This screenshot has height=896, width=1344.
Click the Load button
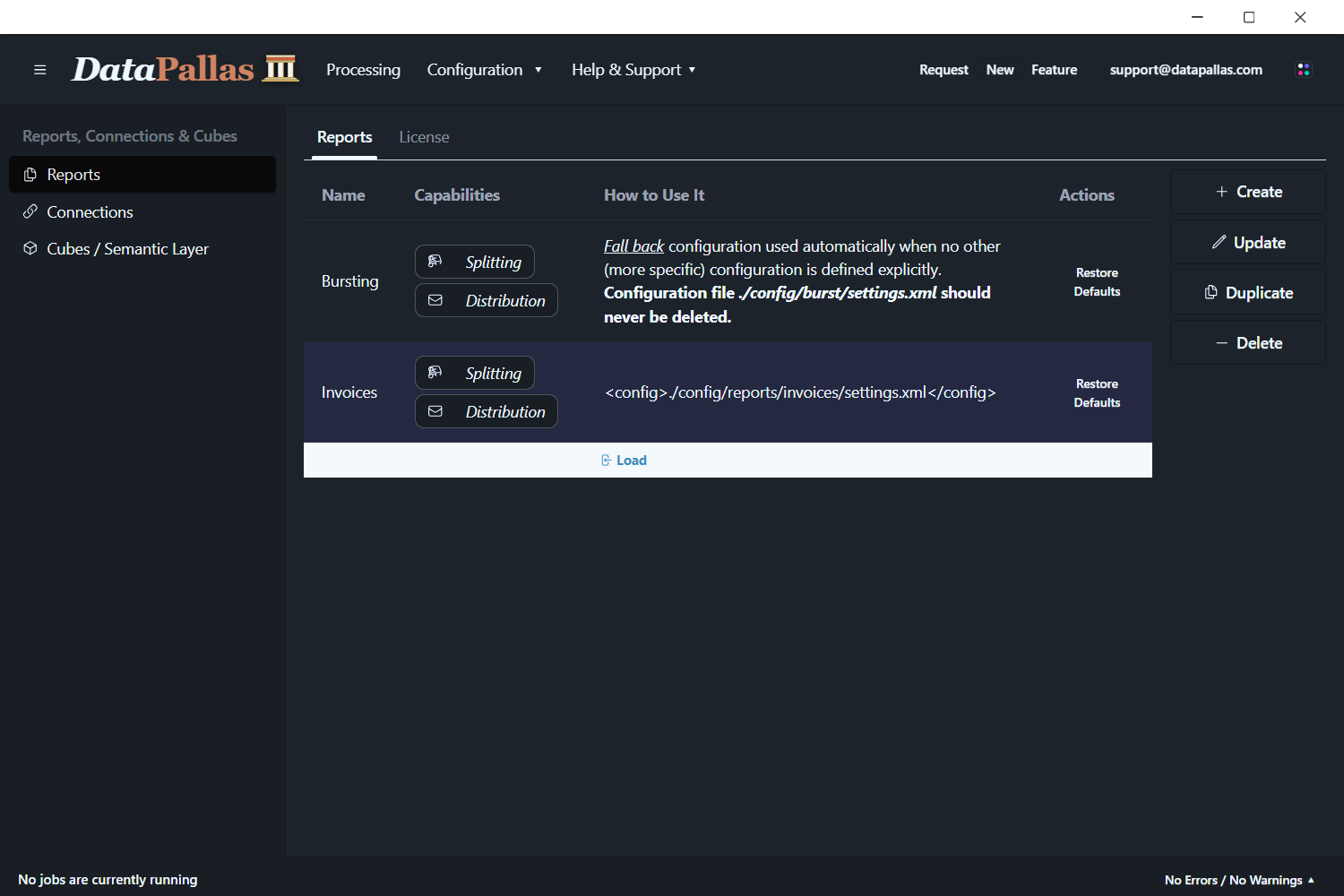click(x=624, y=461)
